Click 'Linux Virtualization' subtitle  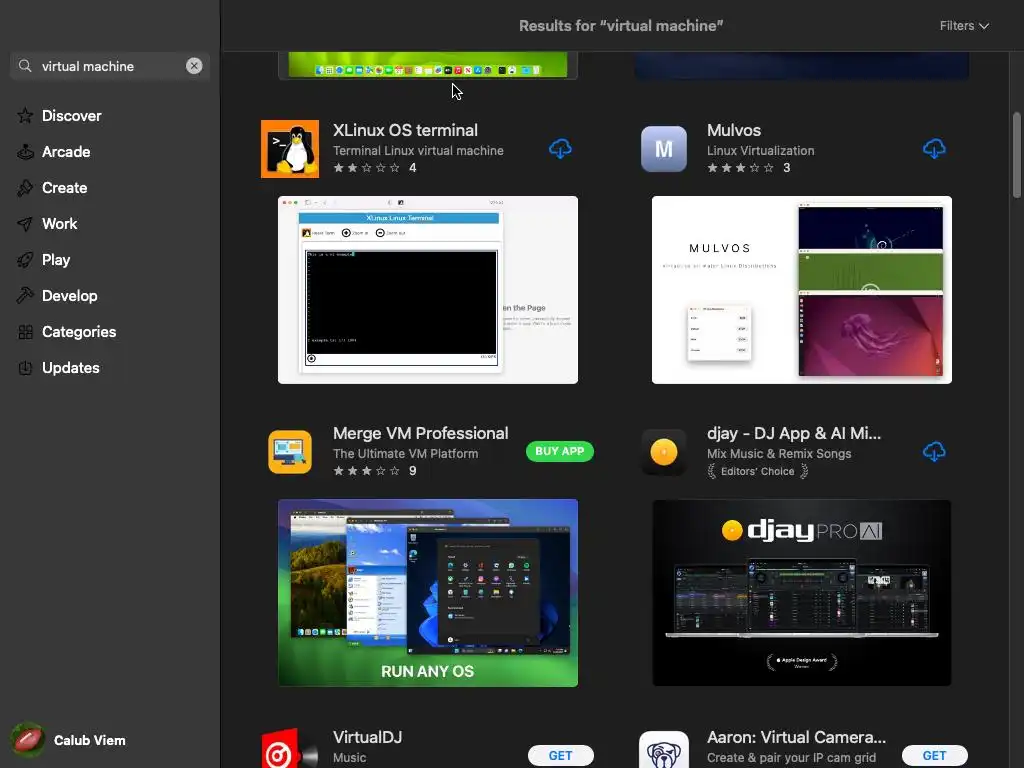[x=761, y=150]
